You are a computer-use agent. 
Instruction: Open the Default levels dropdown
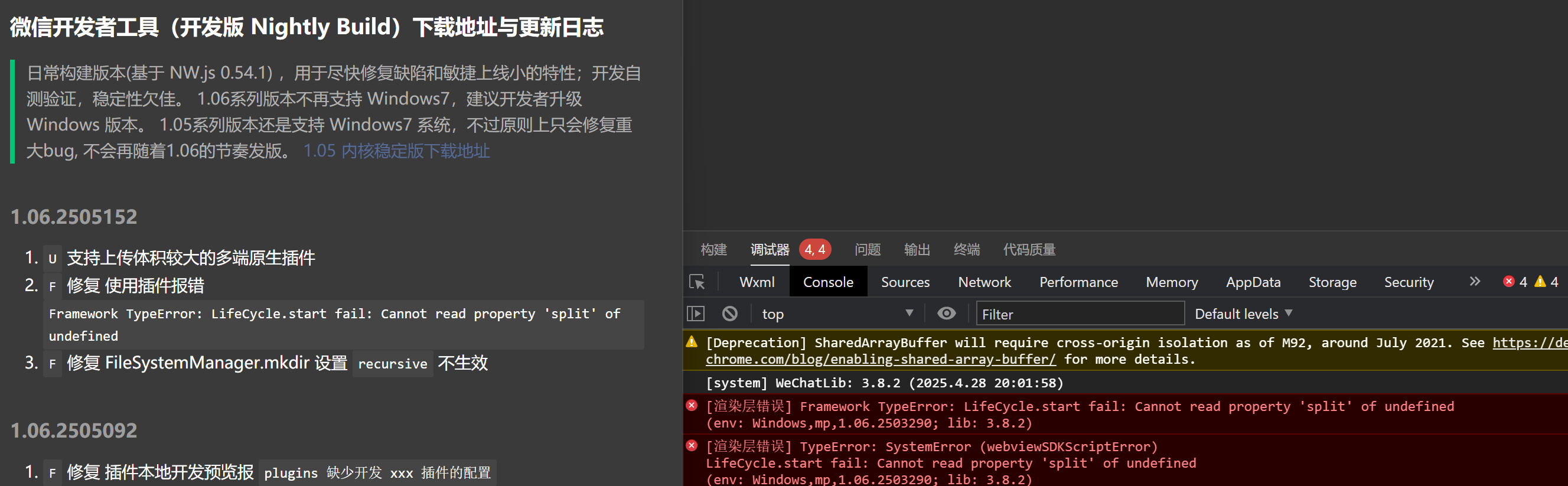coord(1243,314)
